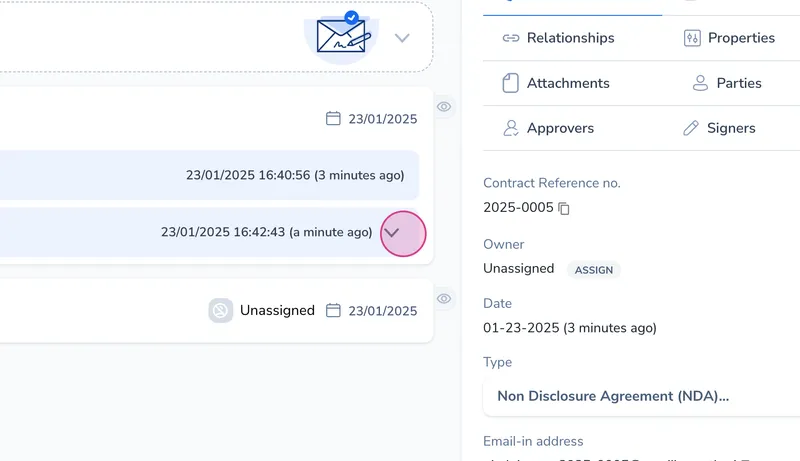
Task: Select the 2025-0005 reference text
Action: click(x=518, y=207)
